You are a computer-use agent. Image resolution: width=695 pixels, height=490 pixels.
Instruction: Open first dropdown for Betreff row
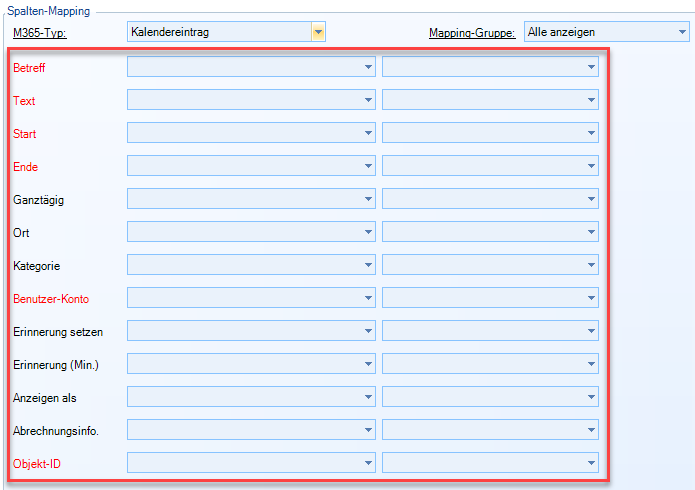tap(251, 67)
